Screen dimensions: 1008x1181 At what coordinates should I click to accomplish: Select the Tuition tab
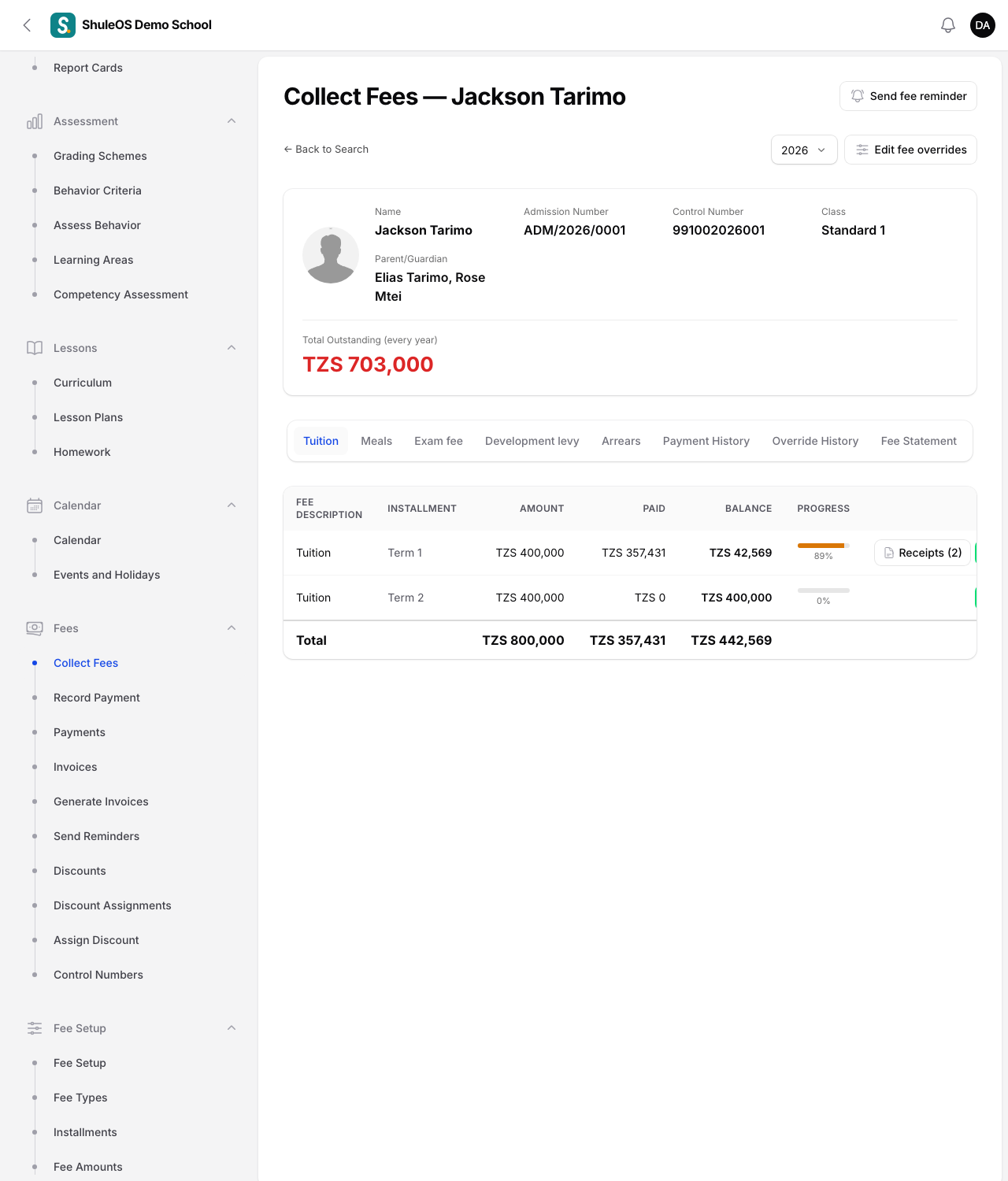pos(321,441)
